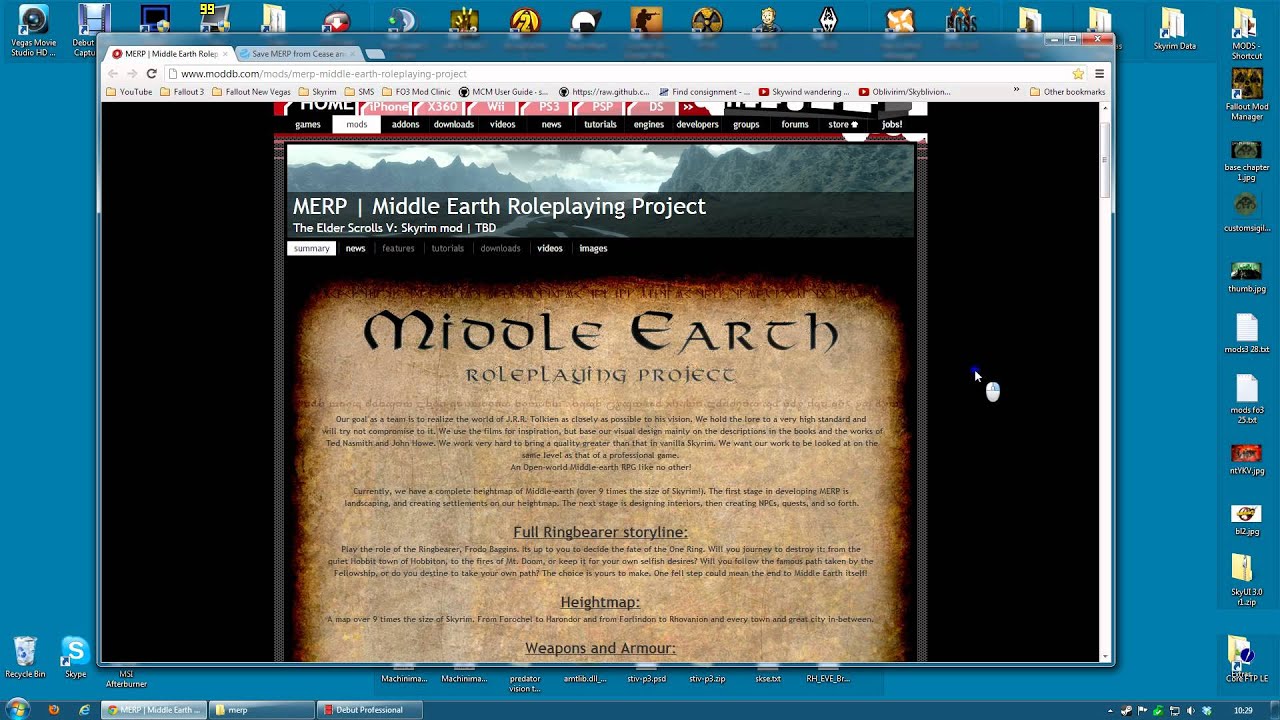Open the SMS bookmarks folder
The image size is (1280, 720).
point(359,91)
